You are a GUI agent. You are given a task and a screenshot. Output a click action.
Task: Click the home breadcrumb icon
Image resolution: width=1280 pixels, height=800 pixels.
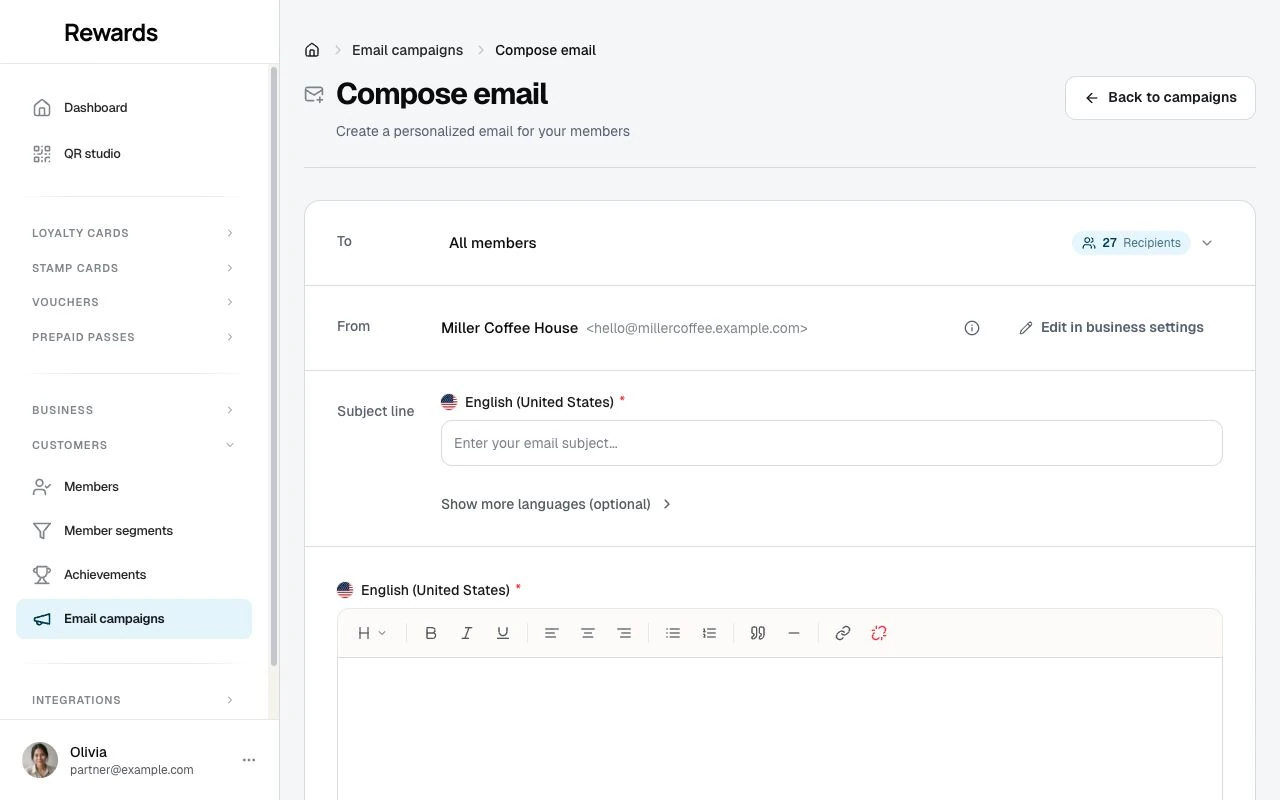click(x=312, y=50)
